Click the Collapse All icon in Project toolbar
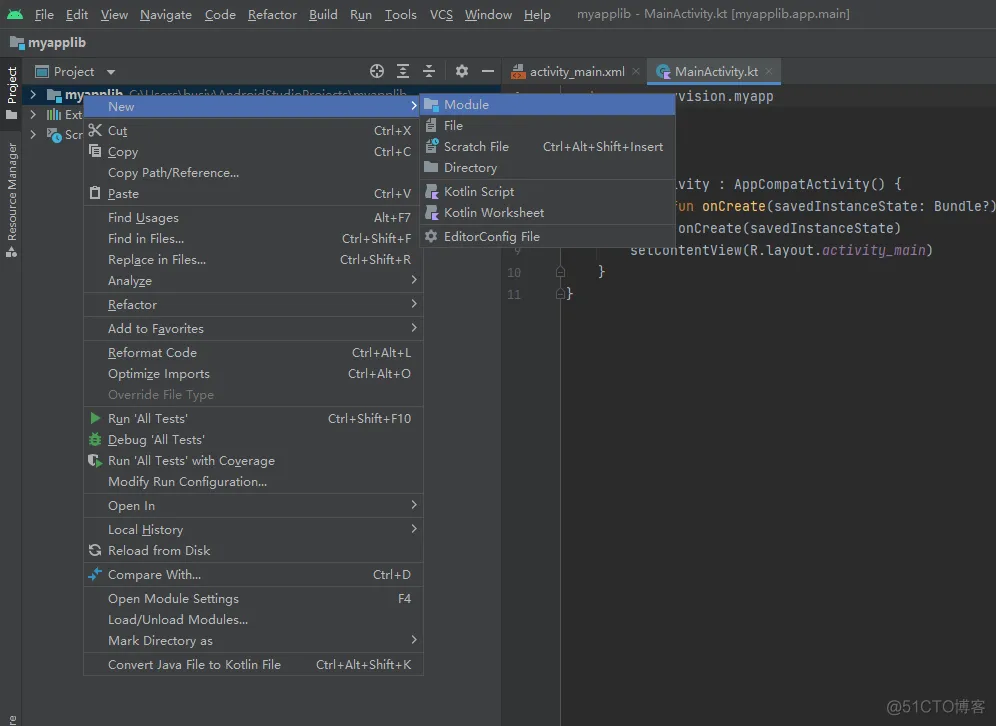 pyautogui.click(x=429, y=71)
